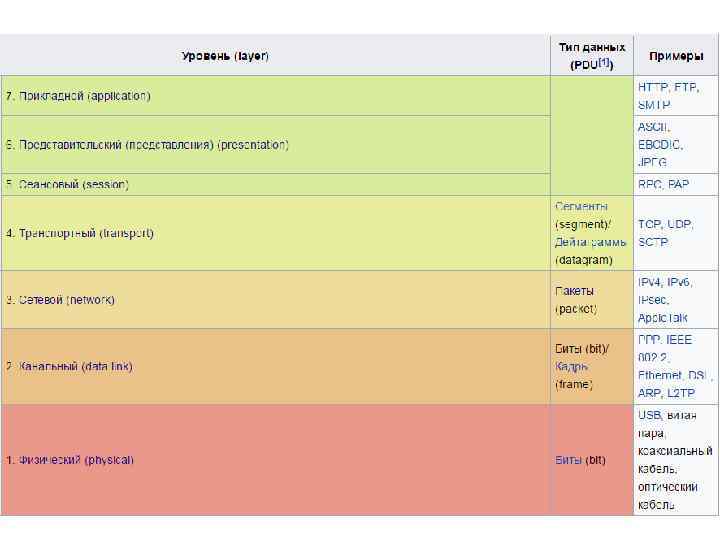Click the Сегменты data type link

tap(581, 206)
